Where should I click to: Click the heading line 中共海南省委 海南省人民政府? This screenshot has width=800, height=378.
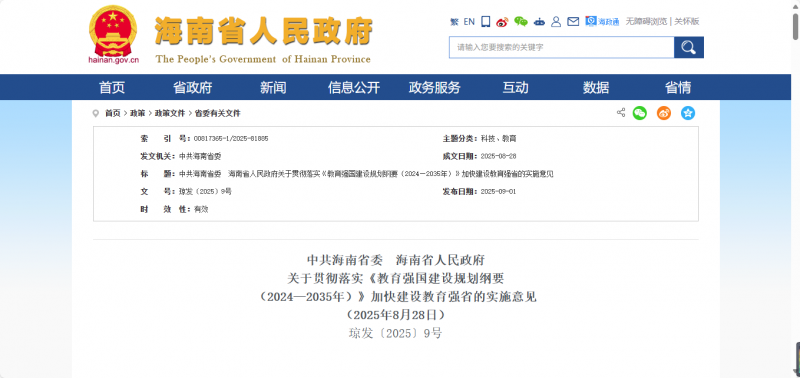pyautogui.click(x=395, y=259)
